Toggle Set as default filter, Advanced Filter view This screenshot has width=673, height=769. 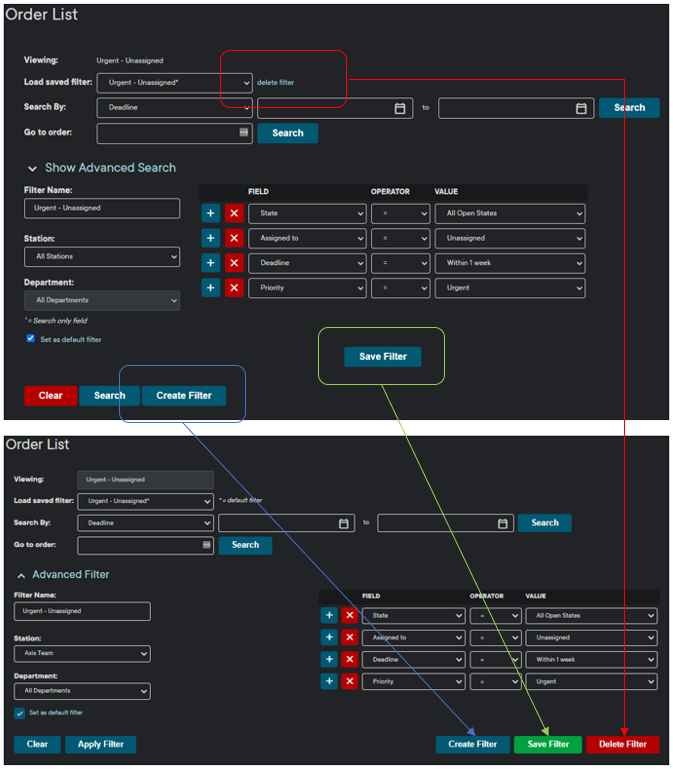(20, 713)
